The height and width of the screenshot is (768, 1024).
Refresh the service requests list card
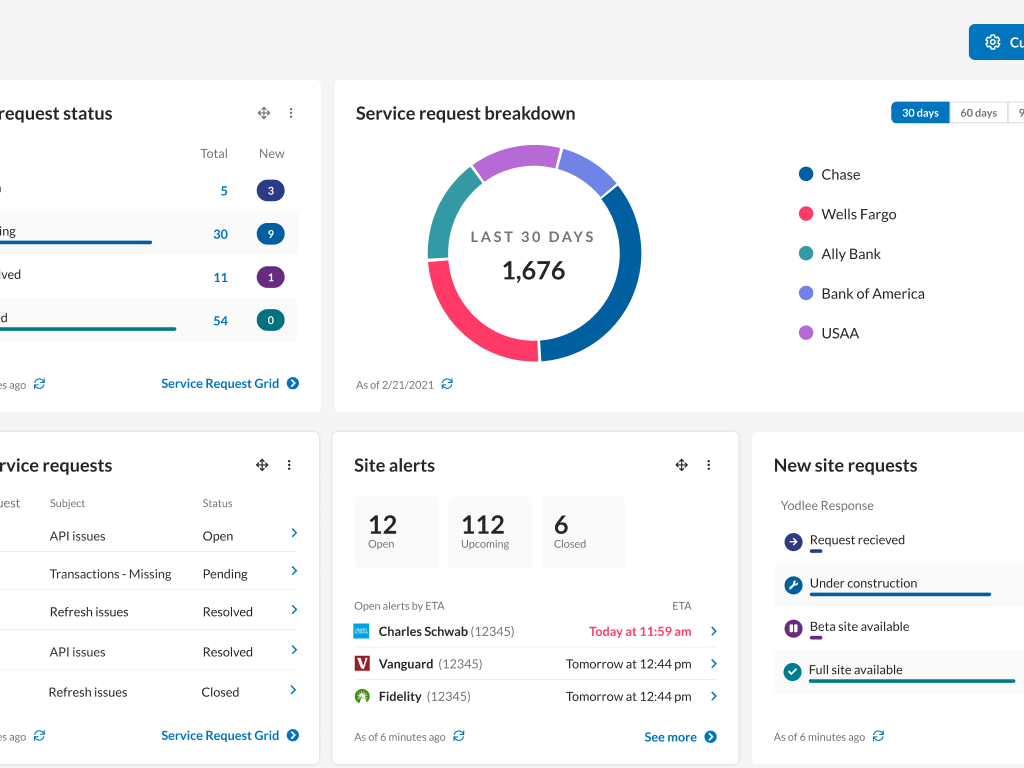pos(40,736)
